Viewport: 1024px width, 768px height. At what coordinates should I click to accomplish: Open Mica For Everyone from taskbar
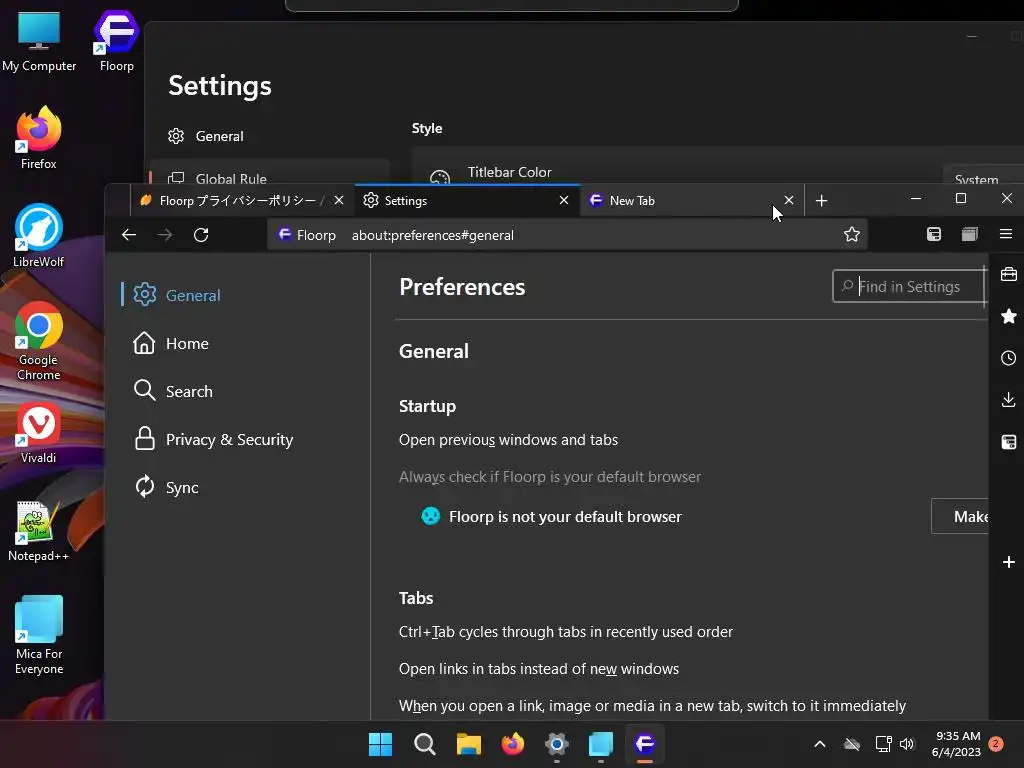pyautogui.click(x=601, y=744)
